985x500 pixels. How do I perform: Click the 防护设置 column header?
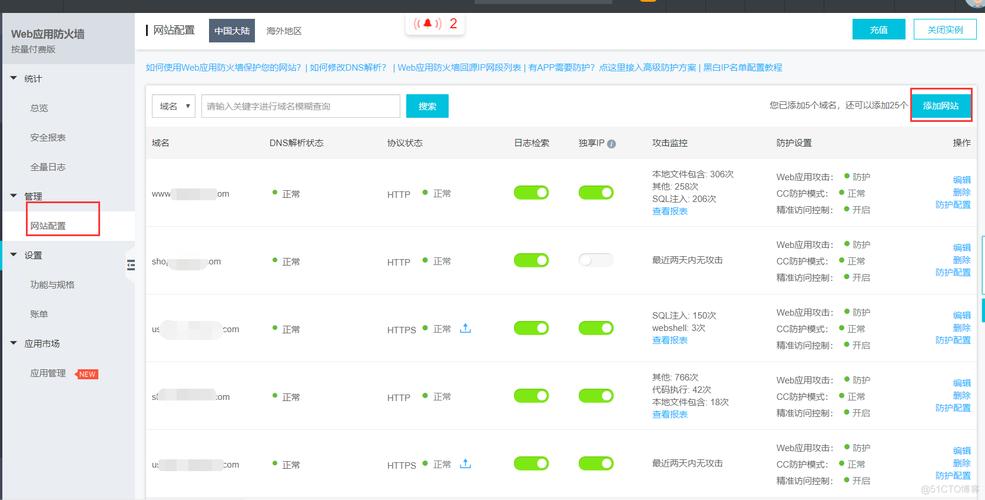794,143
